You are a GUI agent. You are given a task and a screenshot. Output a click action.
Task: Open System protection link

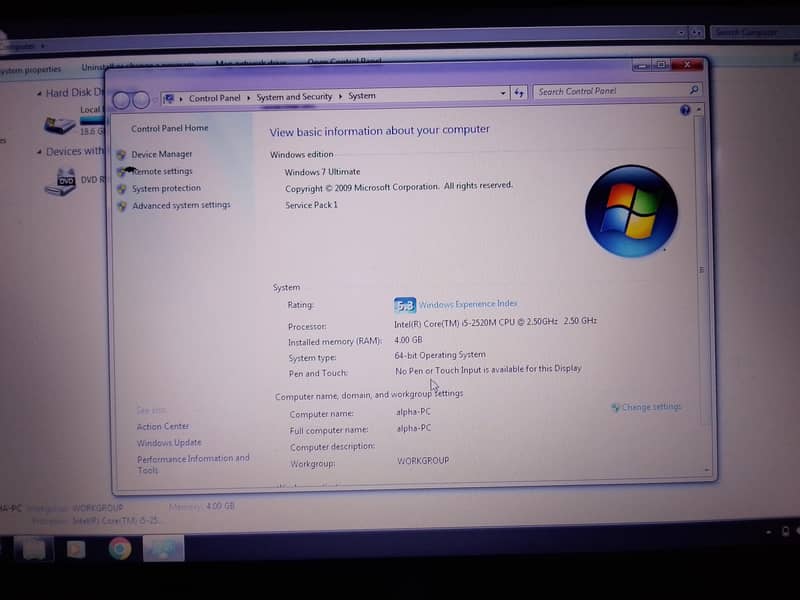166,188
